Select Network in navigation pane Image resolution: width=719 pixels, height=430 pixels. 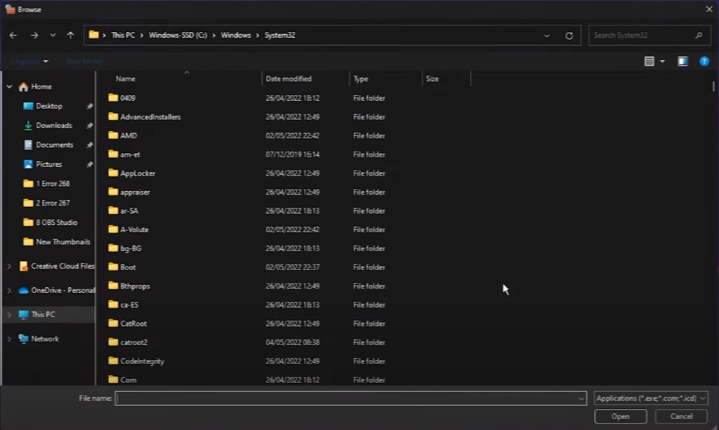[45, 339]
